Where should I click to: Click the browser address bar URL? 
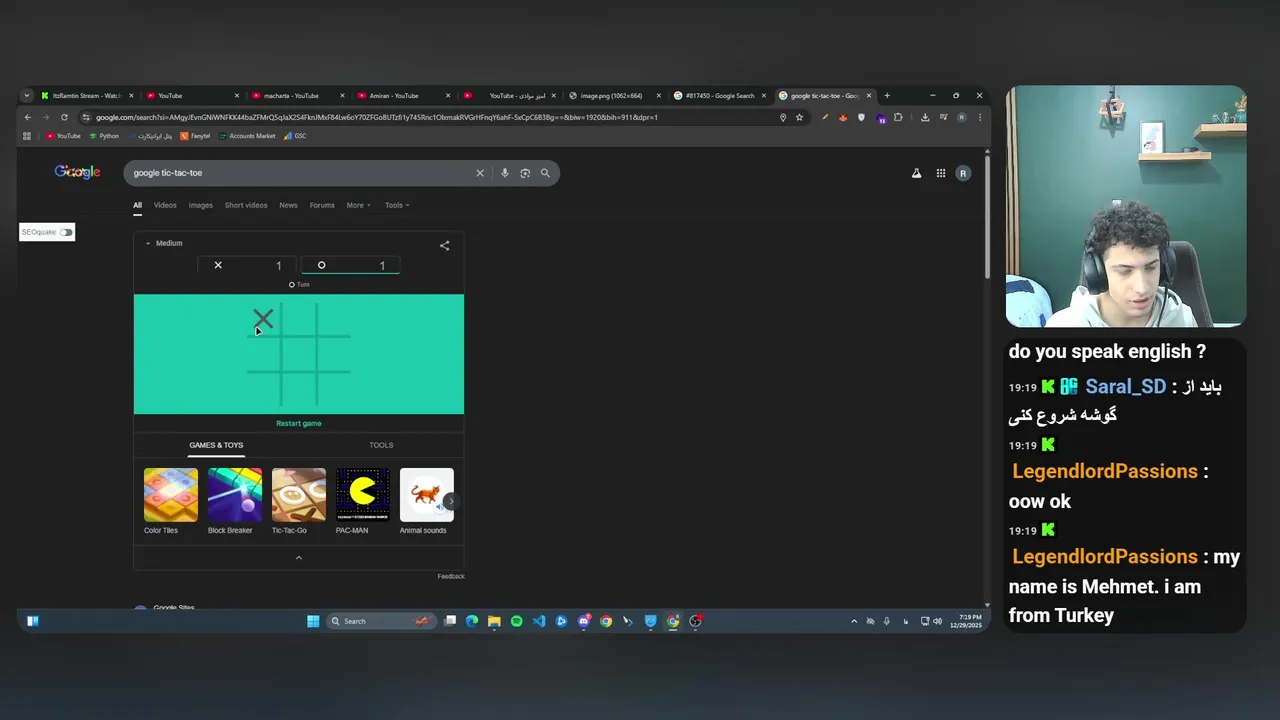coord(377,117)
